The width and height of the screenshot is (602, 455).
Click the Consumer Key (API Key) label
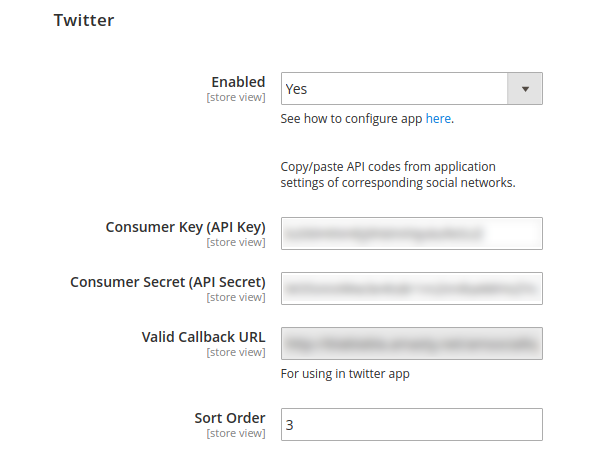pyautogui.click(x=185, y=227)
